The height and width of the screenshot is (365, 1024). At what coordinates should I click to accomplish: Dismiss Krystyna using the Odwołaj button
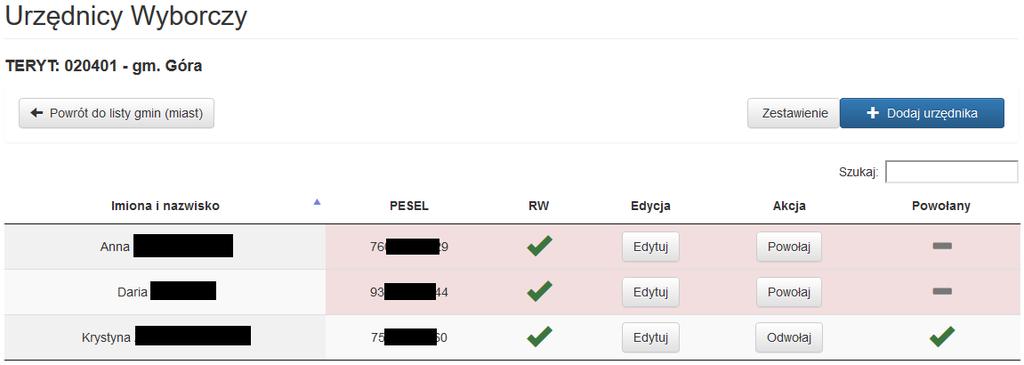[x=789, y=338]
